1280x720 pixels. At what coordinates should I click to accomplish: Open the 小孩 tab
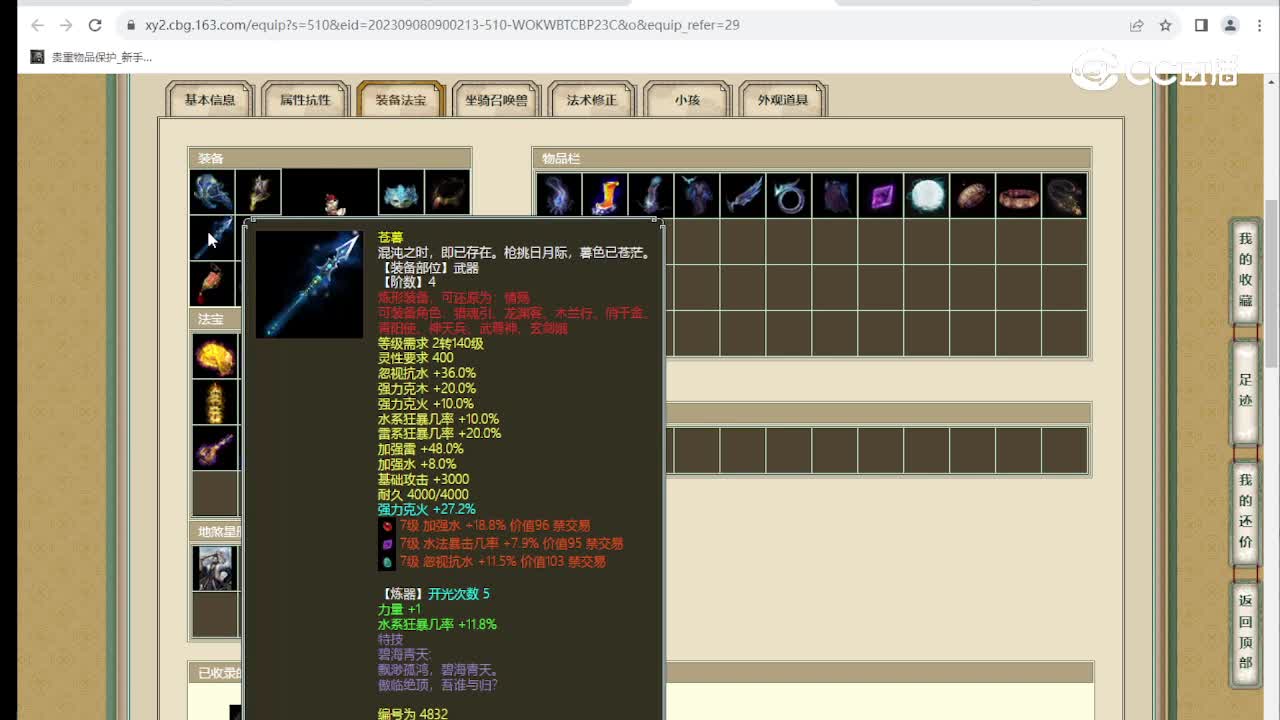coord(687,99)
